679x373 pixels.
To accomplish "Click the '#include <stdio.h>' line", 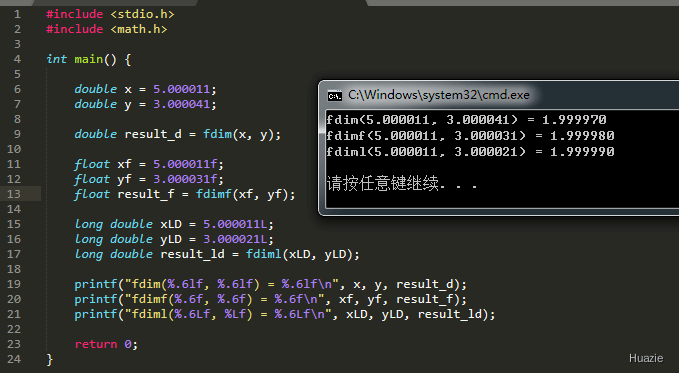I will click(x=110, y=14).
